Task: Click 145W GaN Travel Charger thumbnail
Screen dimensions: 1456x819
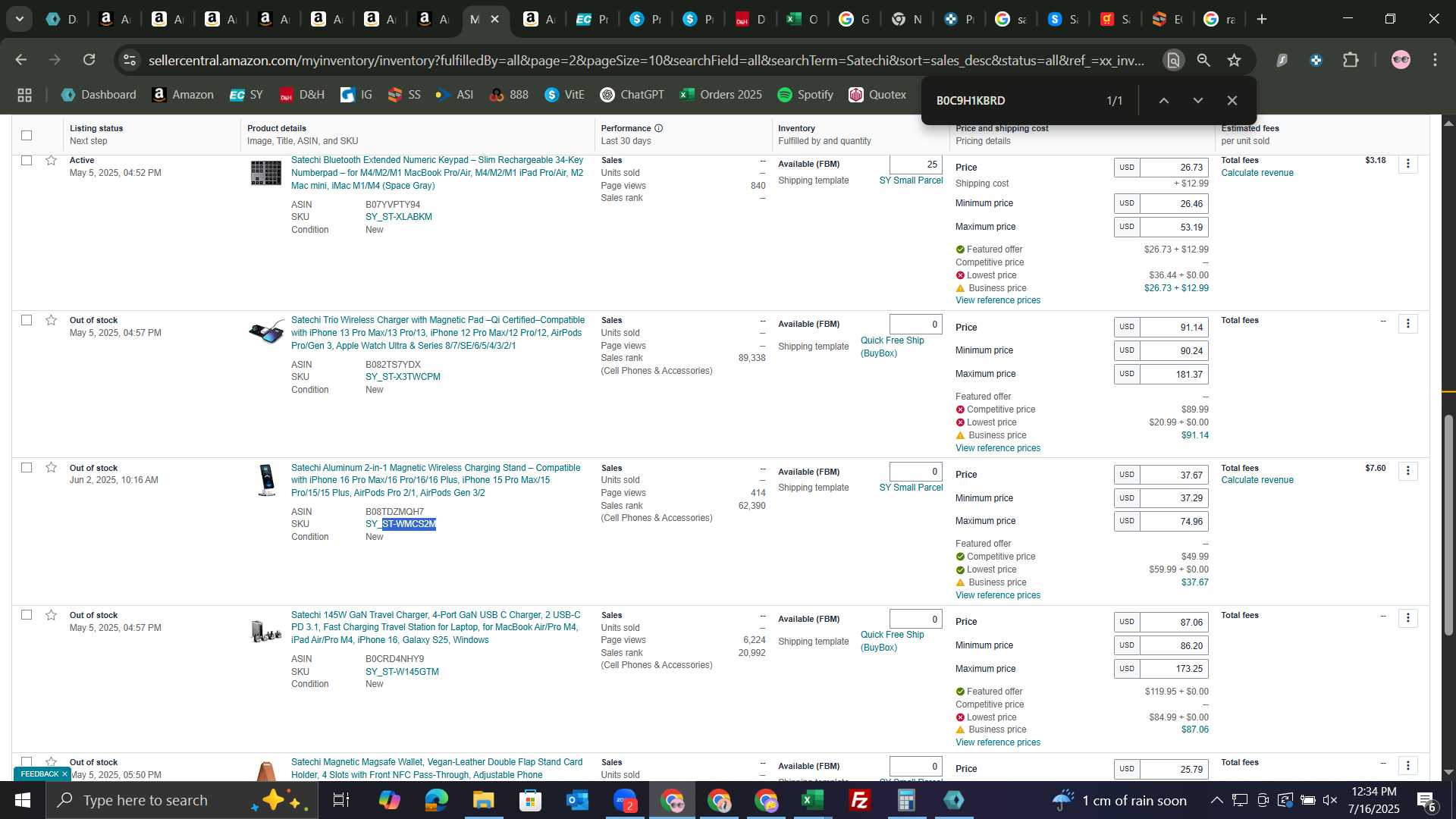Action: (x=266, y=630)
